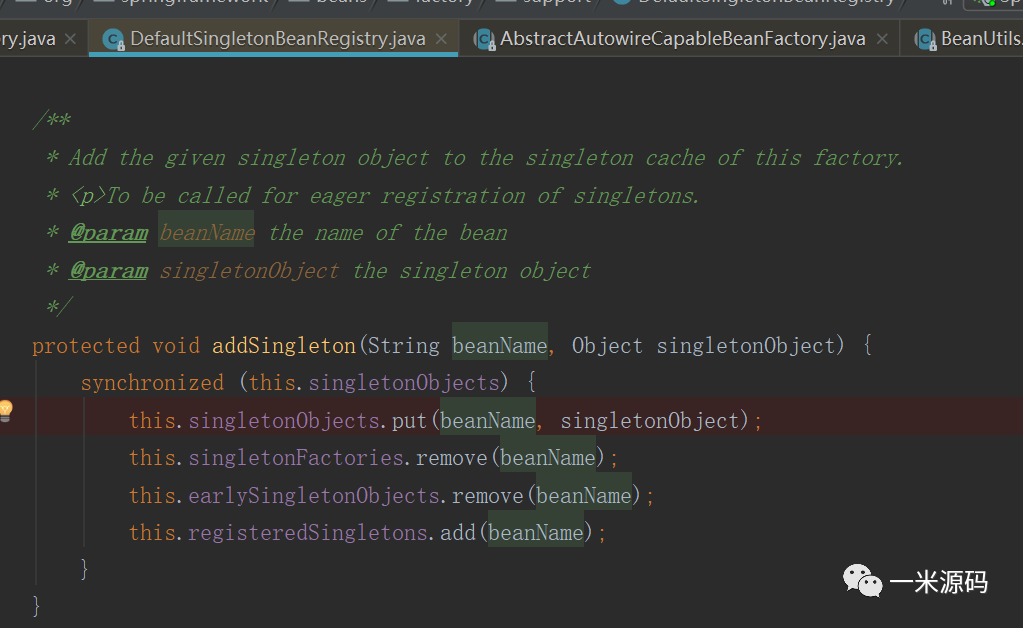
Task: Click the addSingleton method name
Action: coord(284,346)
